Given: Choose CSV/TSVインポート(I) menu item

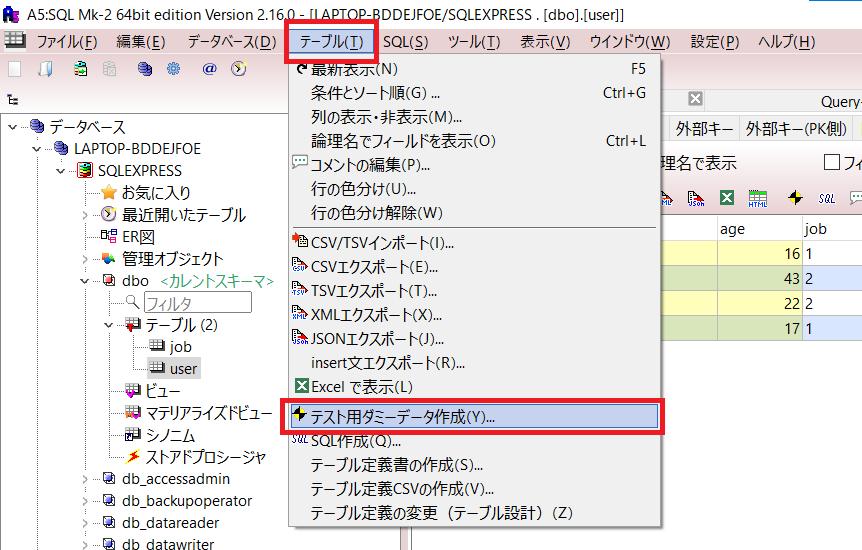Looking at the screenshot, I should [x=474, y=243].
